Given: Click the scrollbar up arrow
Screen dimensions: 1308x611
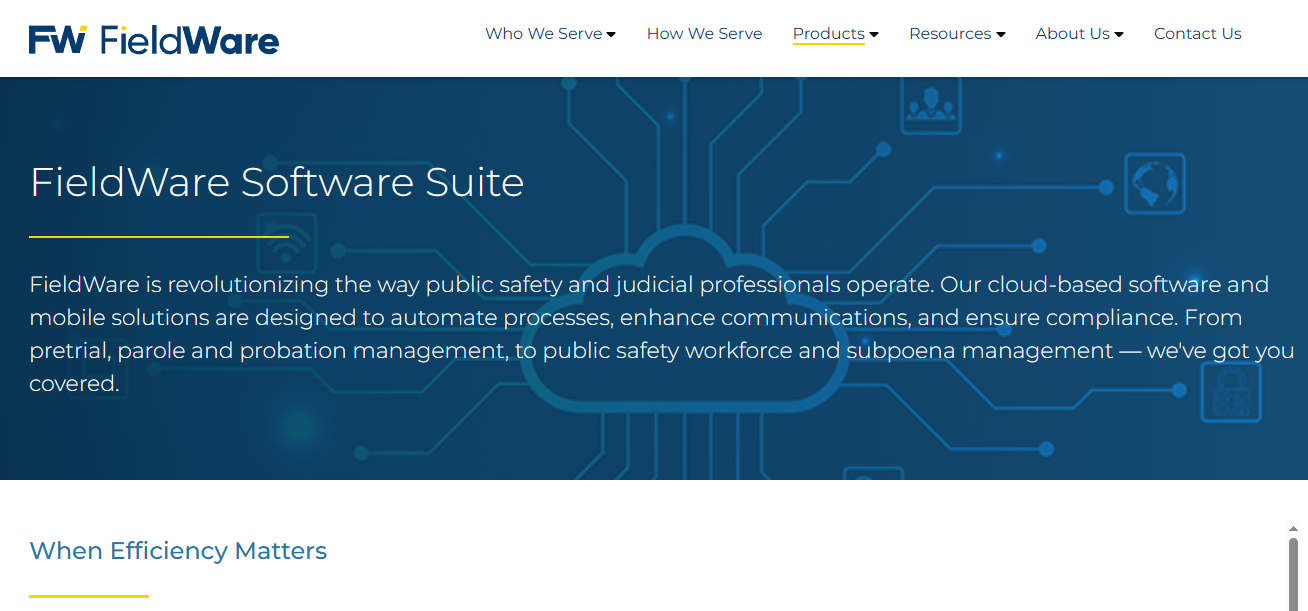Looking at the screenshot, I should point(1293,529).
